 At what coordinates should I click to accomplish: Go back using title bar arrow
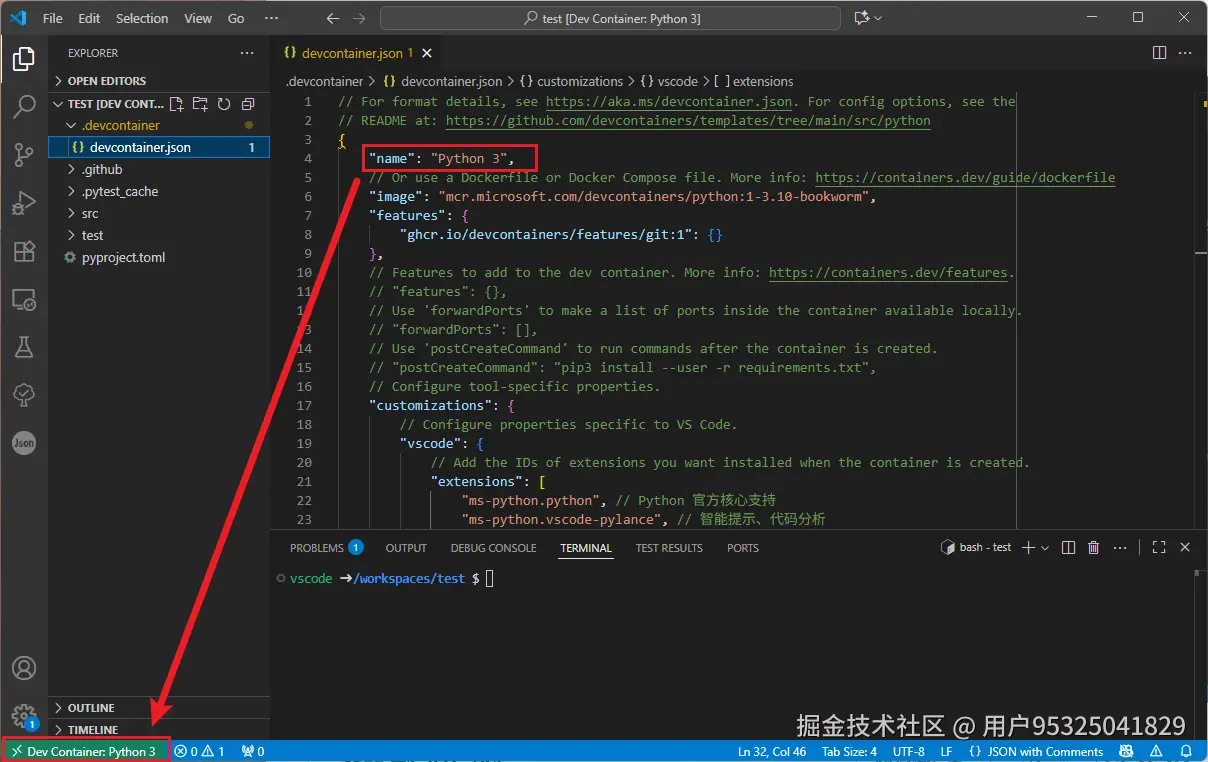(x=333, y=18)
